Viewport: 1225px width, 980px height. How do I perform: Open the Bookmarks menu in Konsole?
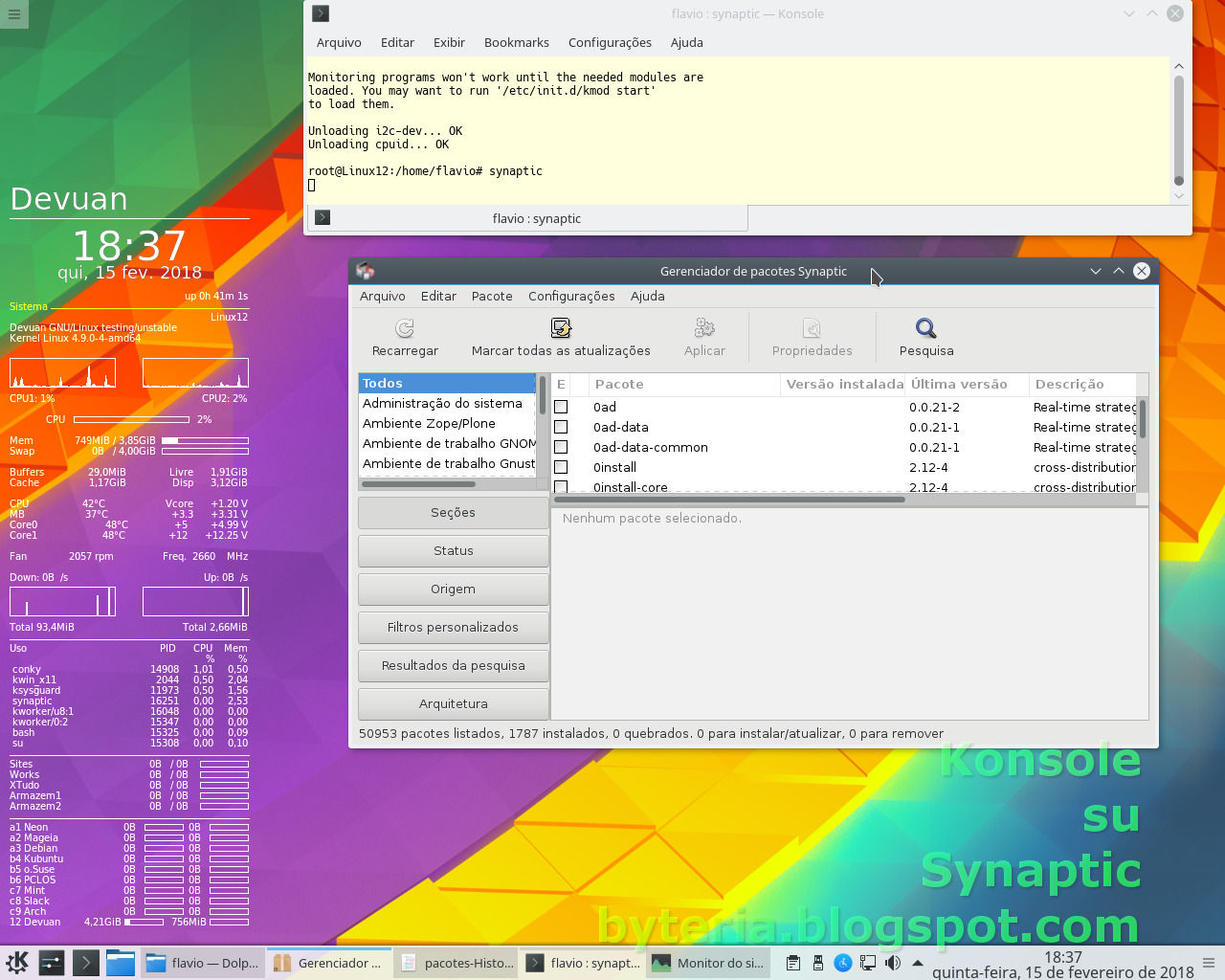(516, 42)
